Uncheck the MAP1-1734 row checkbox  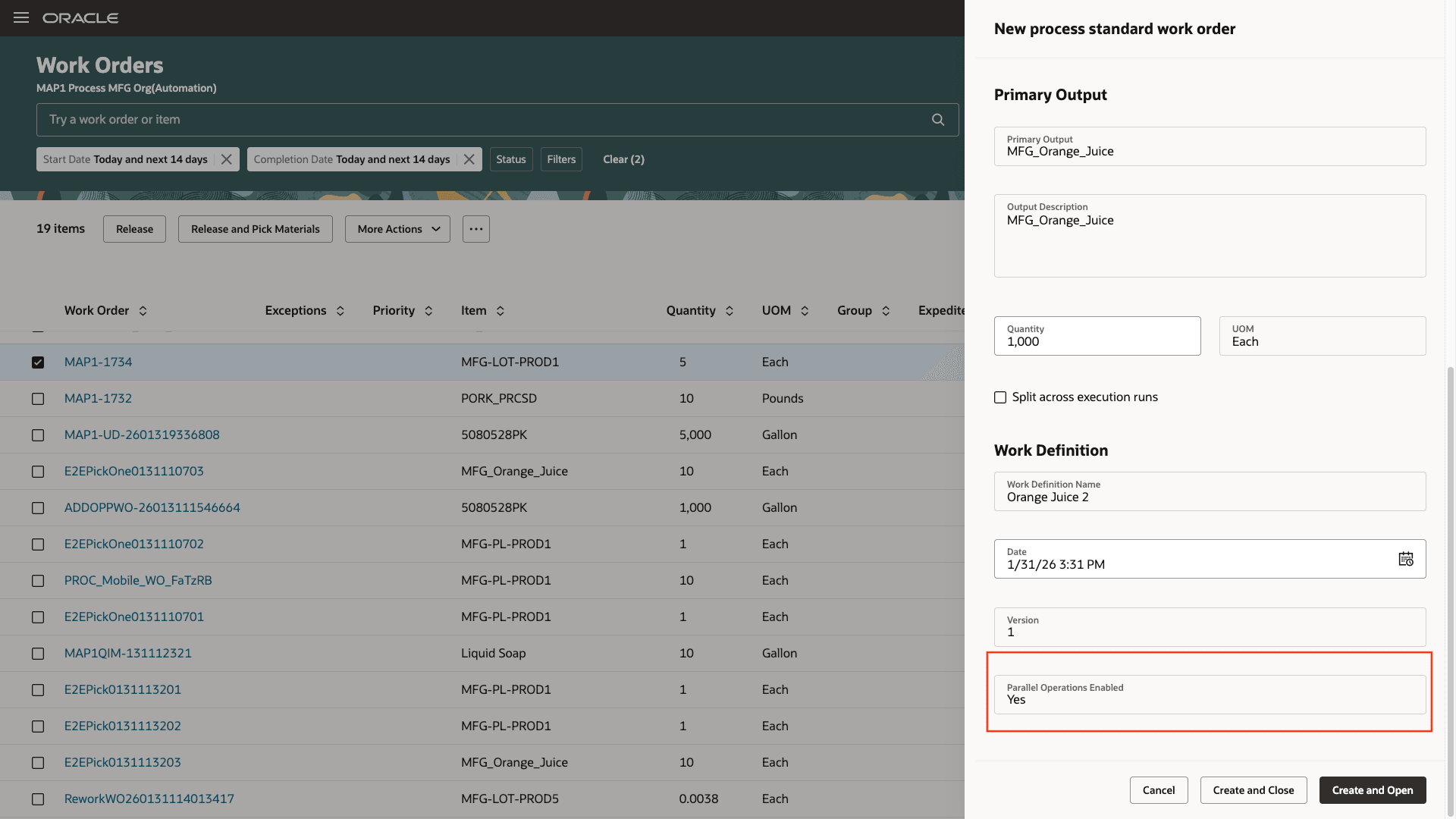point(38,362)
